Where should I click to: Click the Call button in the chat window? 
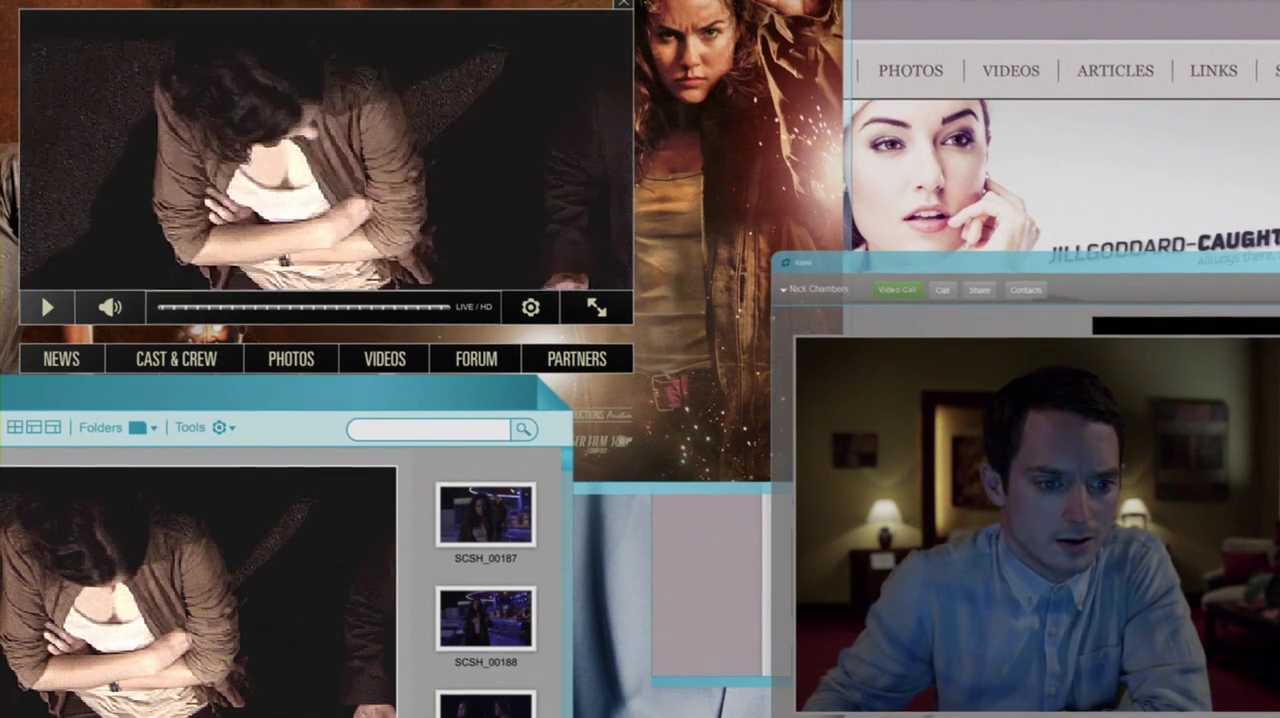[942, 290]
